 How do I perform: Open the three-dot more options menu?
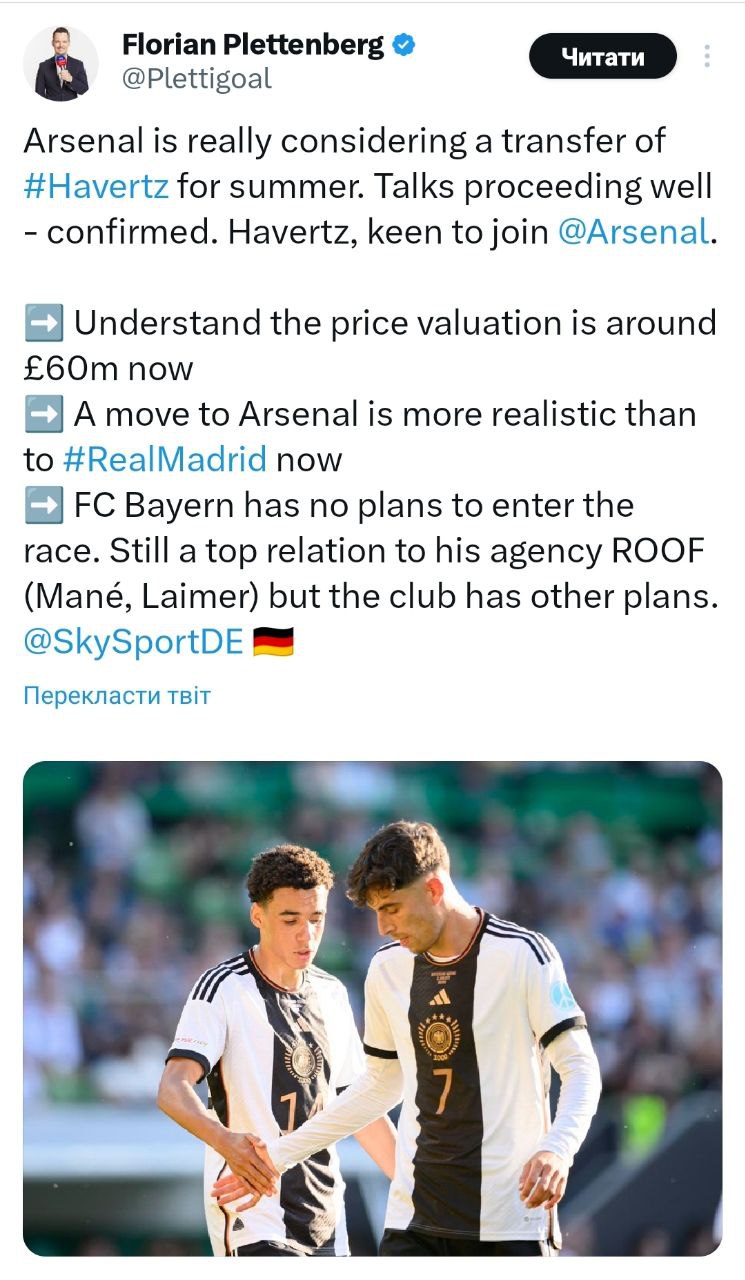coord(707,56)
